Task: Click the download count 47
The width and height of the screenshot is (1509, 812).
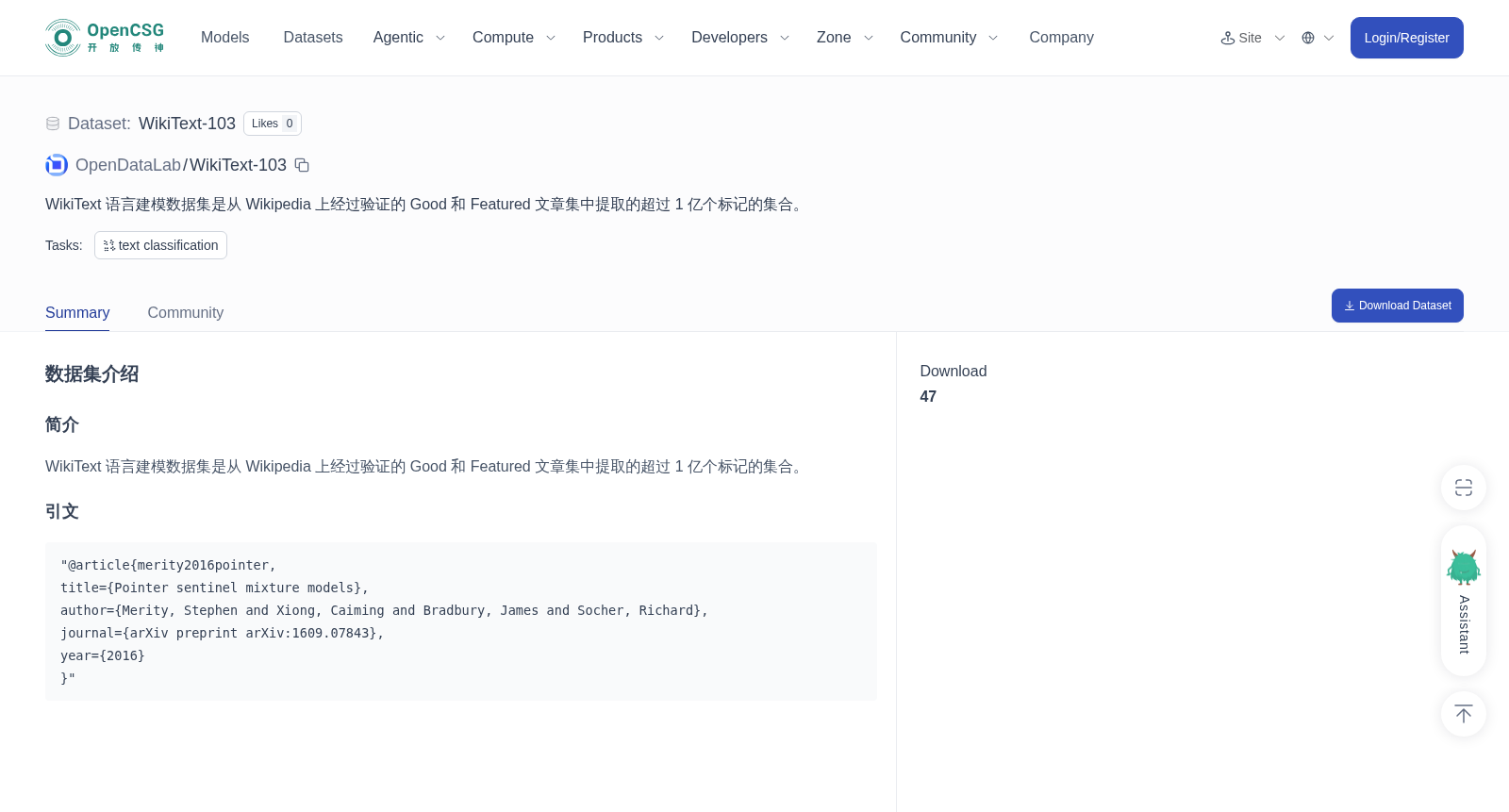Action: (928, 396)
